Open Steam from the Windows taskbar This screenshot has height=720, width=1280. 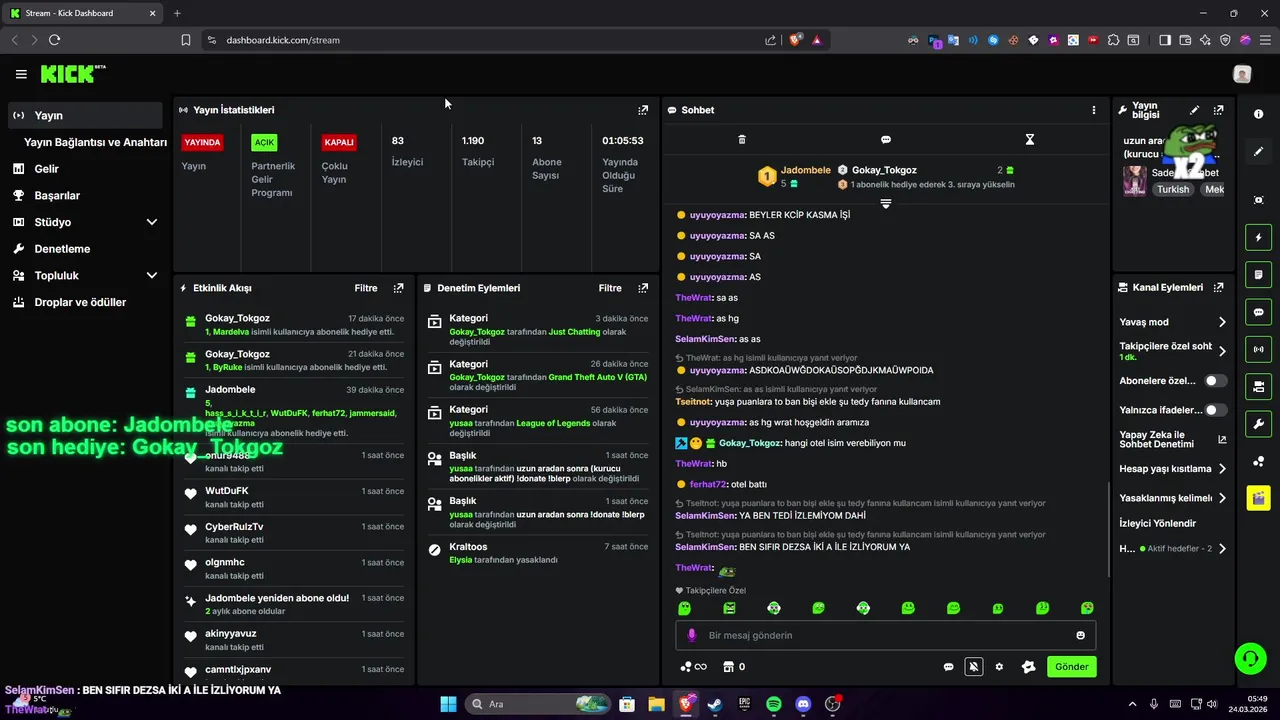[x=715, y=704]
